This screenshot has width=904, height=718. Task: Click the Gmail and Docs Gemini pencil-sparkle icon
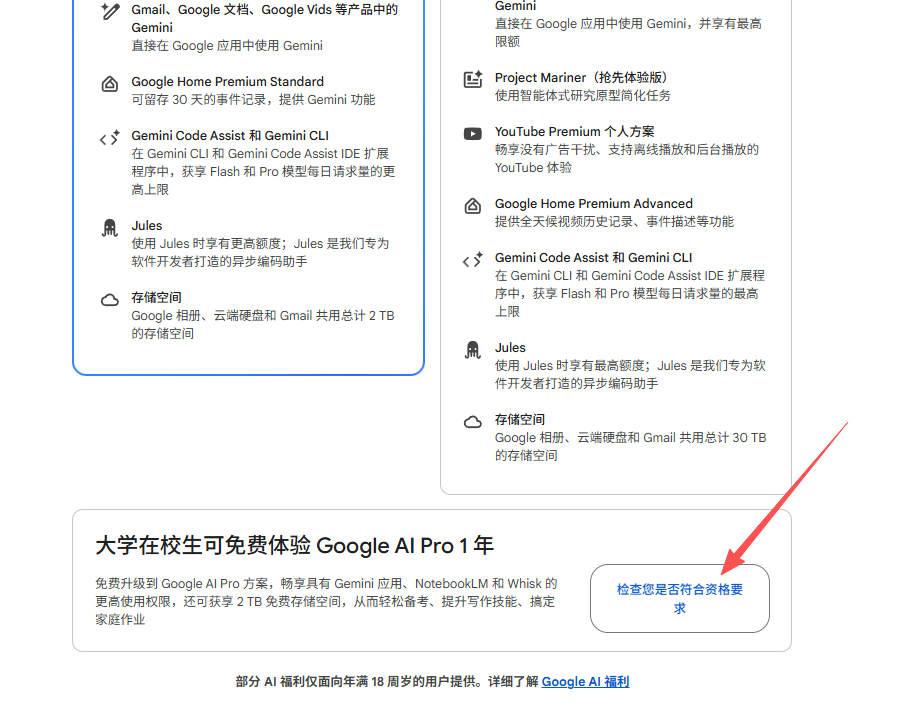pyautogui.click(x=110, y=12)
